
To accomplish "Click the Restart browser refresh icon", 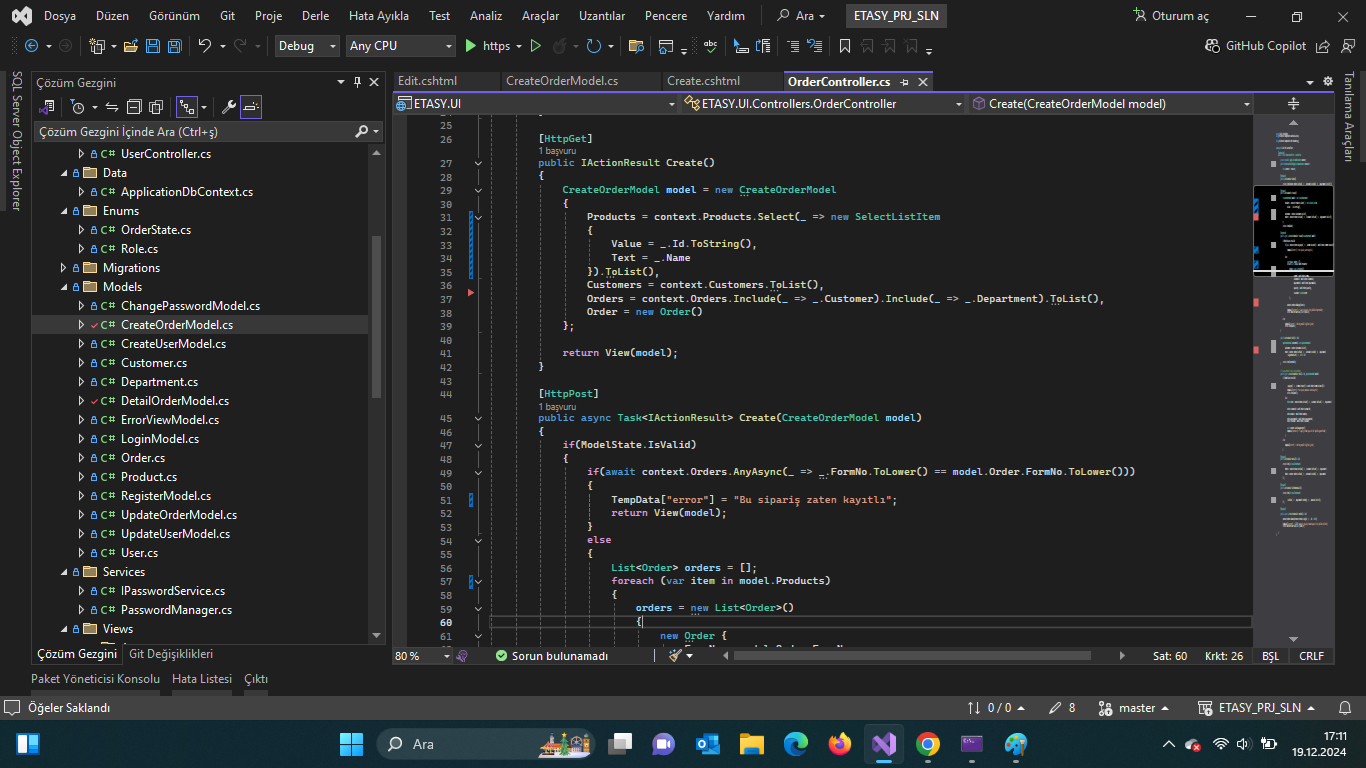I will pyautogui.click(x=593, y=46).
